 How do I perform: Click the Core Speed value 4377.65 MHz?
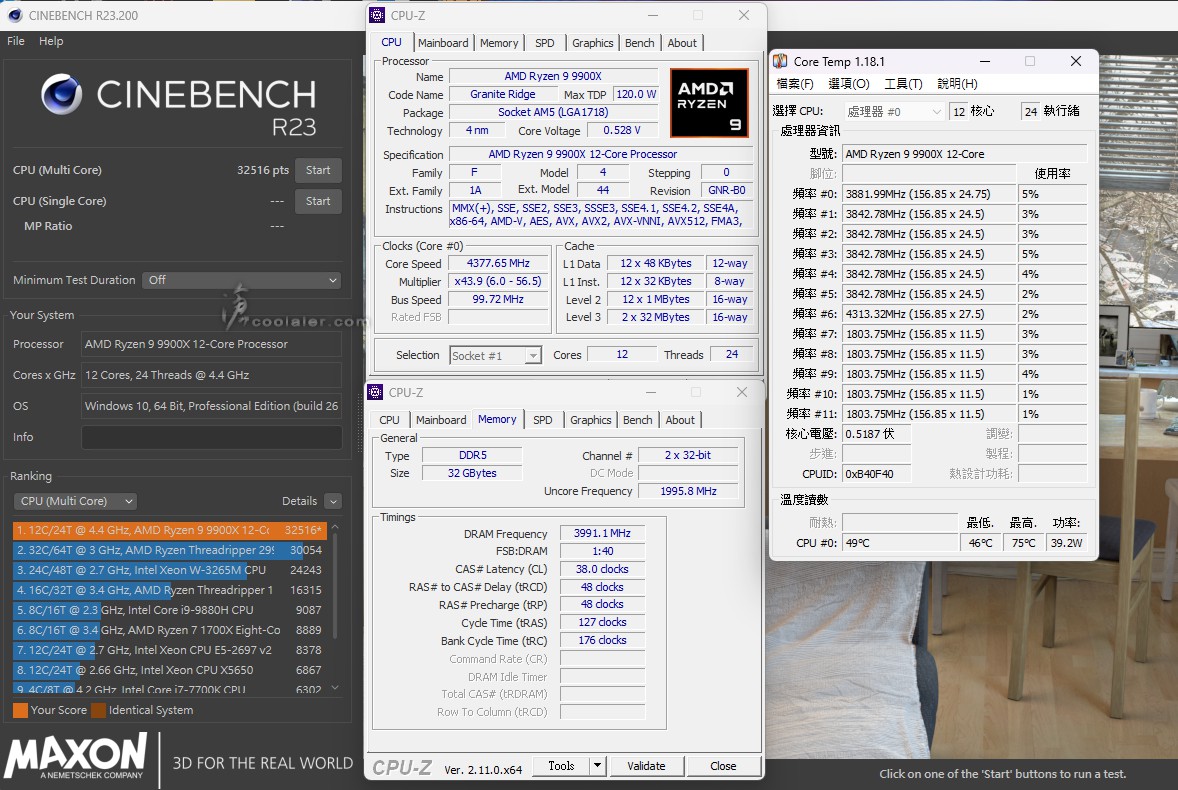click(498, 263)
